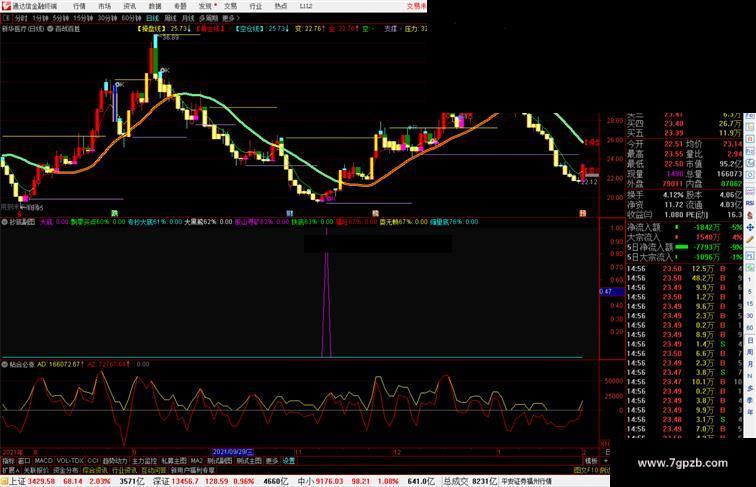Select the 窗口 tab in the bottom bar
This screenshot has height=487, width=756.
pos(24,461)
